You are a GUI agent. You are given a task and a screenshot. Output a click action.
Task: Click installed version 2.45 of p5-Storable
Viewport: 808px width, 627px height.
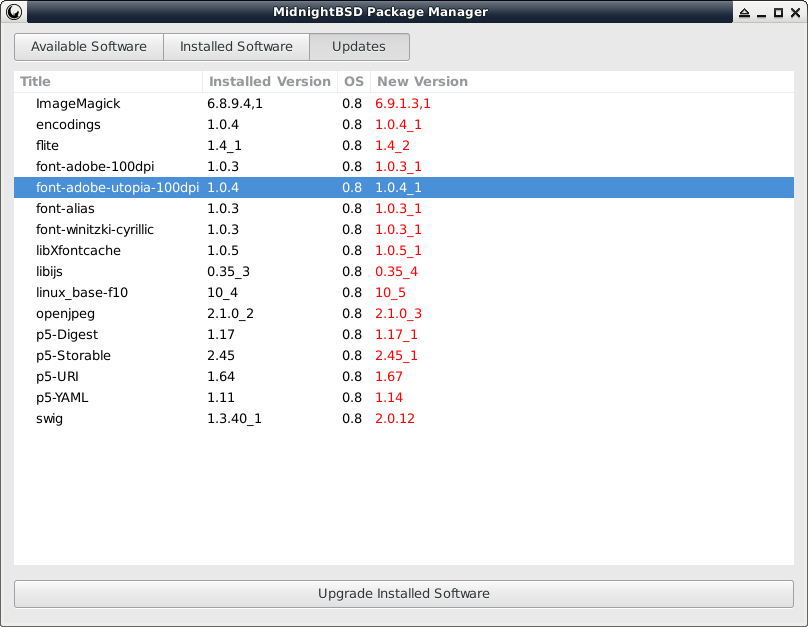221,355
